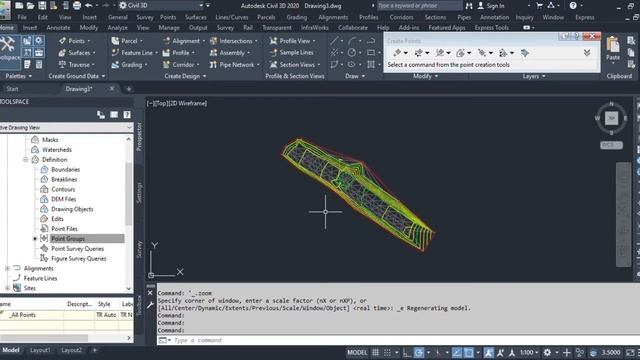Image resolution: width=640 pixels, height=360 pixels.
Task: Click the Autodesk App Store cart icon
Action: click(x=539, y=5)
